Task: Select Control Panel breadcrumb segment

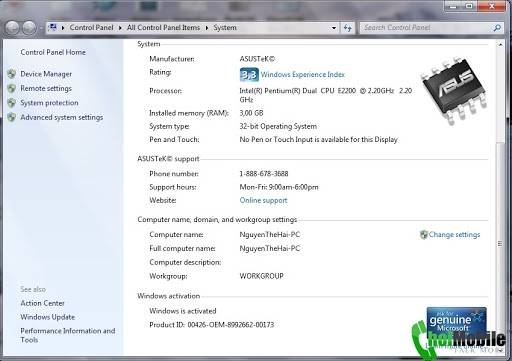Action: pyautogui.click(x=91, y=28)
